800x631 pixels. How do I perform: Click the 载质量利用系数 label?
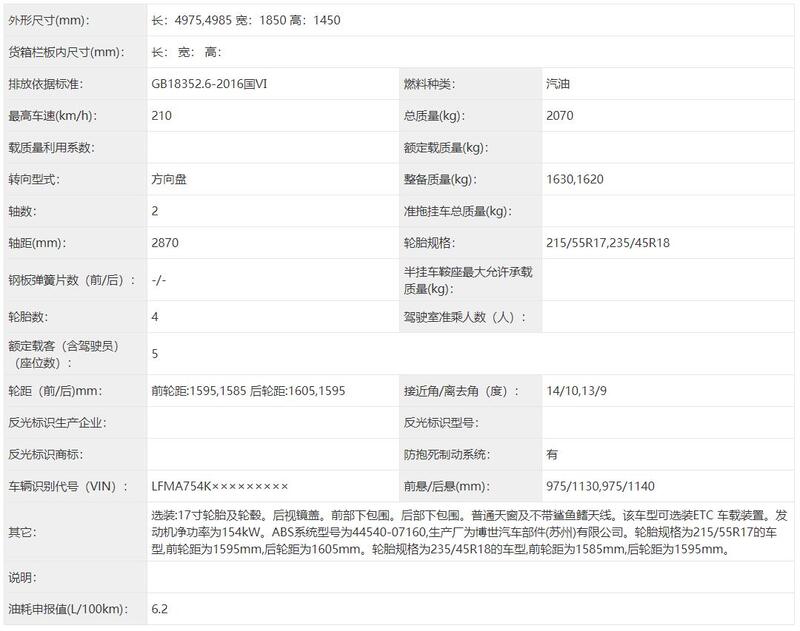(x=52, y=148)
